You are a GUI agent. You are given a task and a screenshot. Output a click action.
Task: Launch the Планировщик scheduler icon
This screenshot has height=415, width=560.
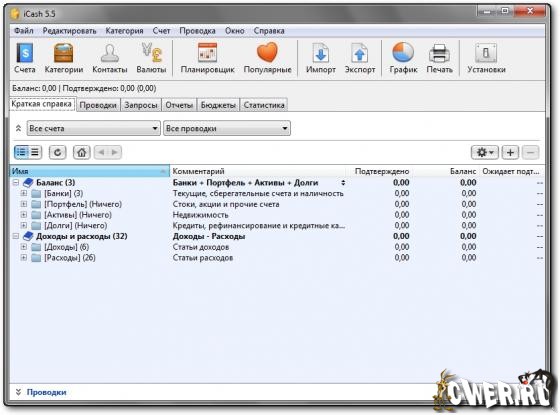tap(208, 53)
